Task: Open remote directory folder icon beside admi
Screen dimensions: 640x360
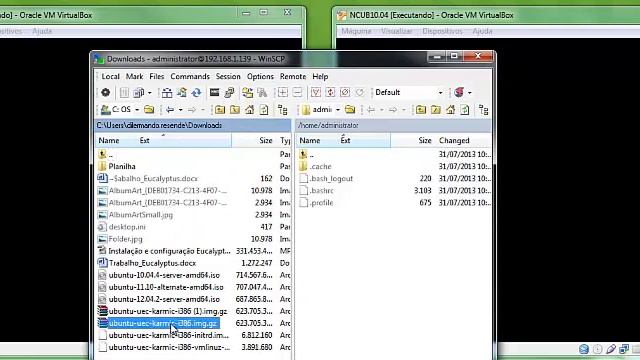Action: (x=350, y=109)
